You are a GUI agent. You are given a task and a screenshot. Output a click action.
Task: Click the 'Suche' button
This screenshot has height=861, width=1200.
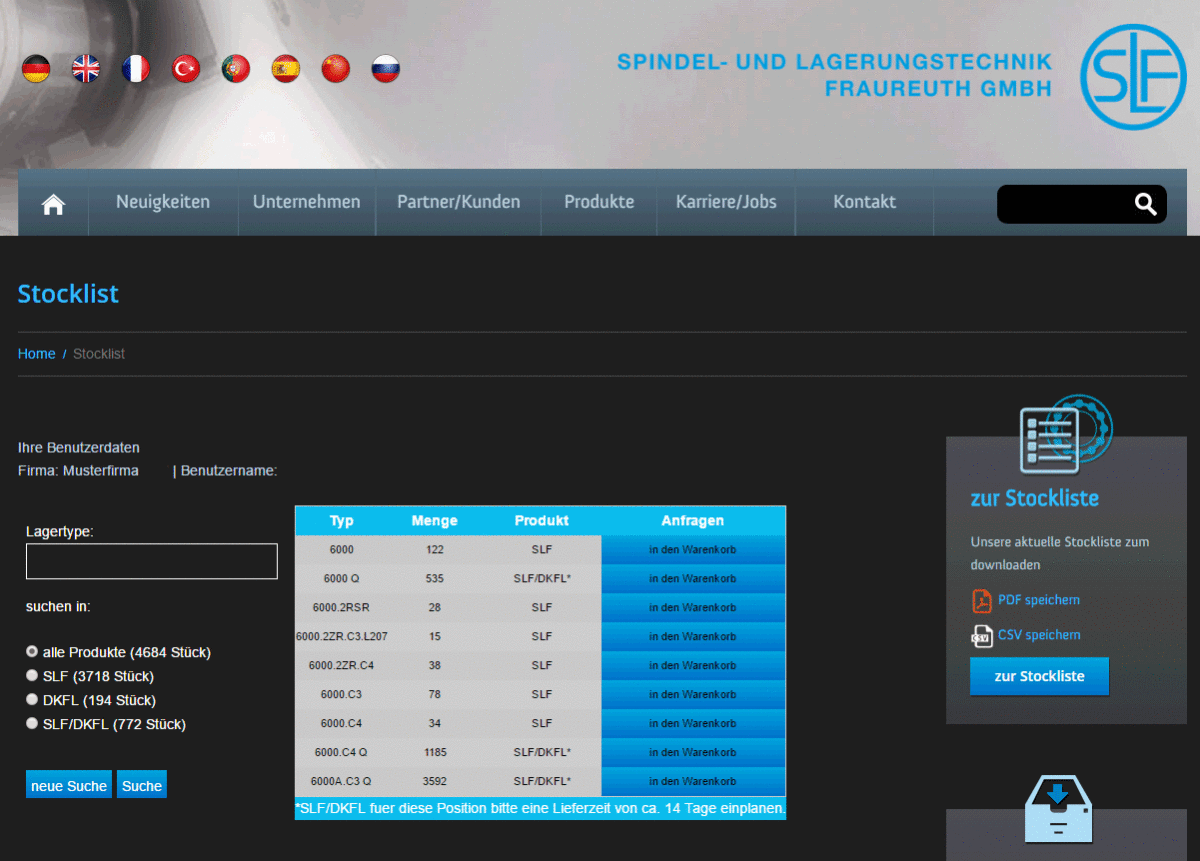[x=142, y=785]
